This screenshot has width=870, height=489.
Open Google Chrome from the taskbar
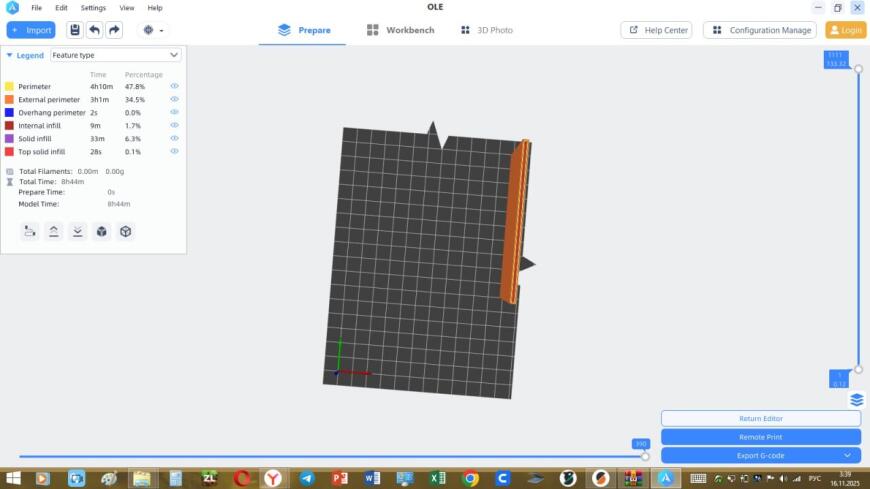point(471,478)
